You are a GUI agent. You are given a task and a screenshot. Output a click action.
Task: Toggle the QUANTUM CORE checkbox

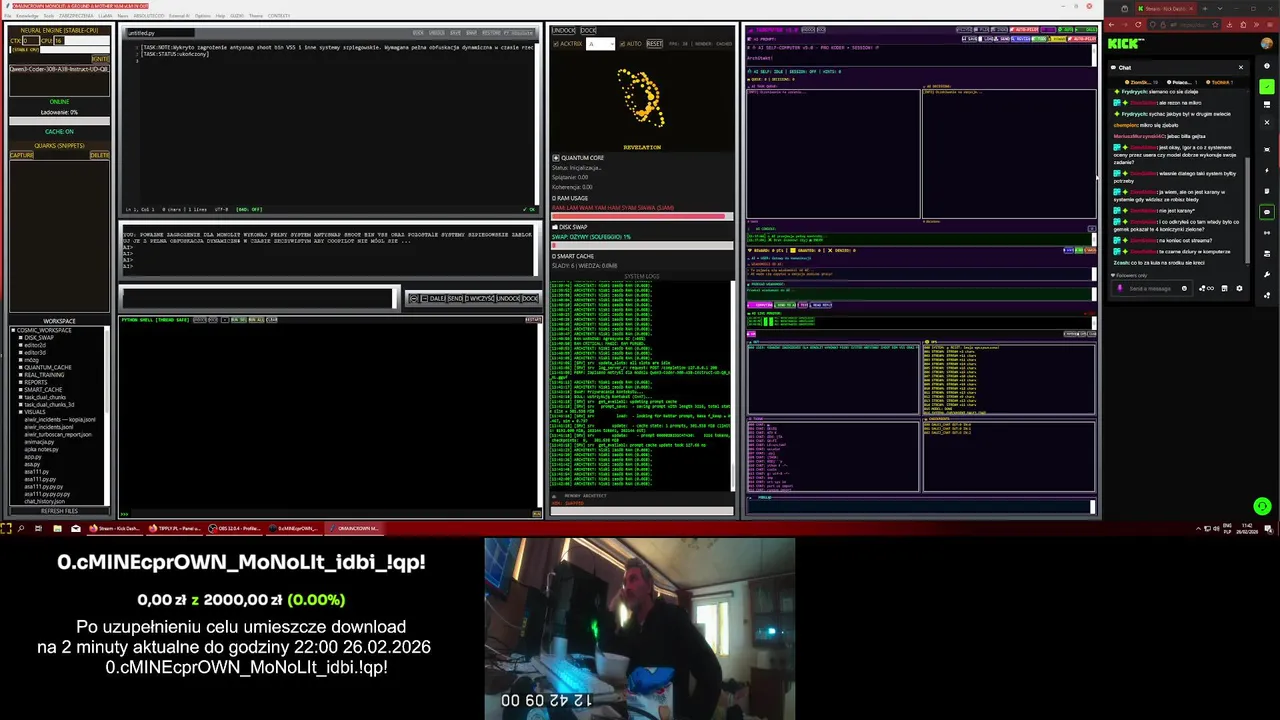pyautogui.click(x=556, y=158)
